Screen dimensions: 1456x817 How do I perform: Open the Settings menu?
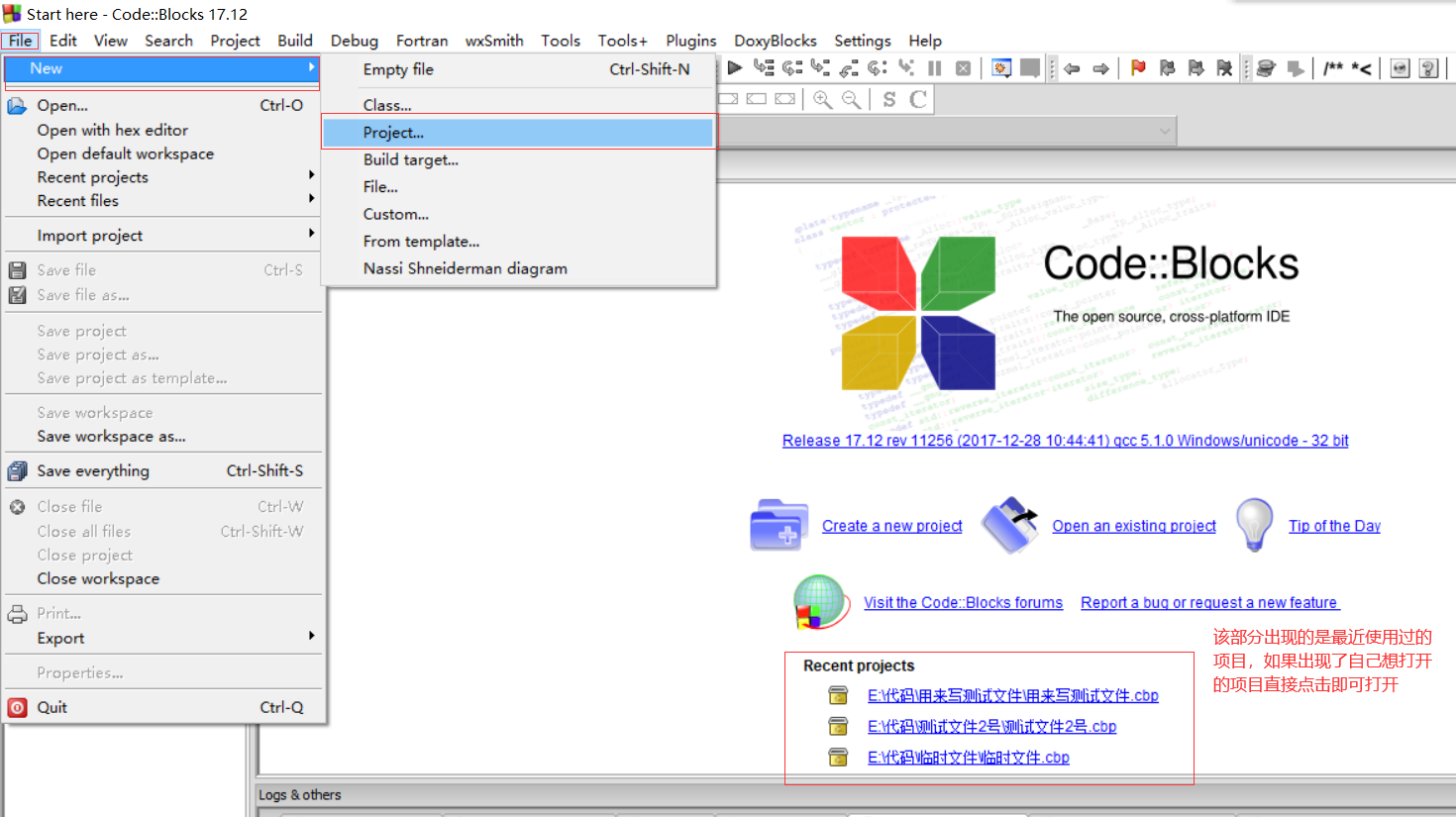[863, 41]
